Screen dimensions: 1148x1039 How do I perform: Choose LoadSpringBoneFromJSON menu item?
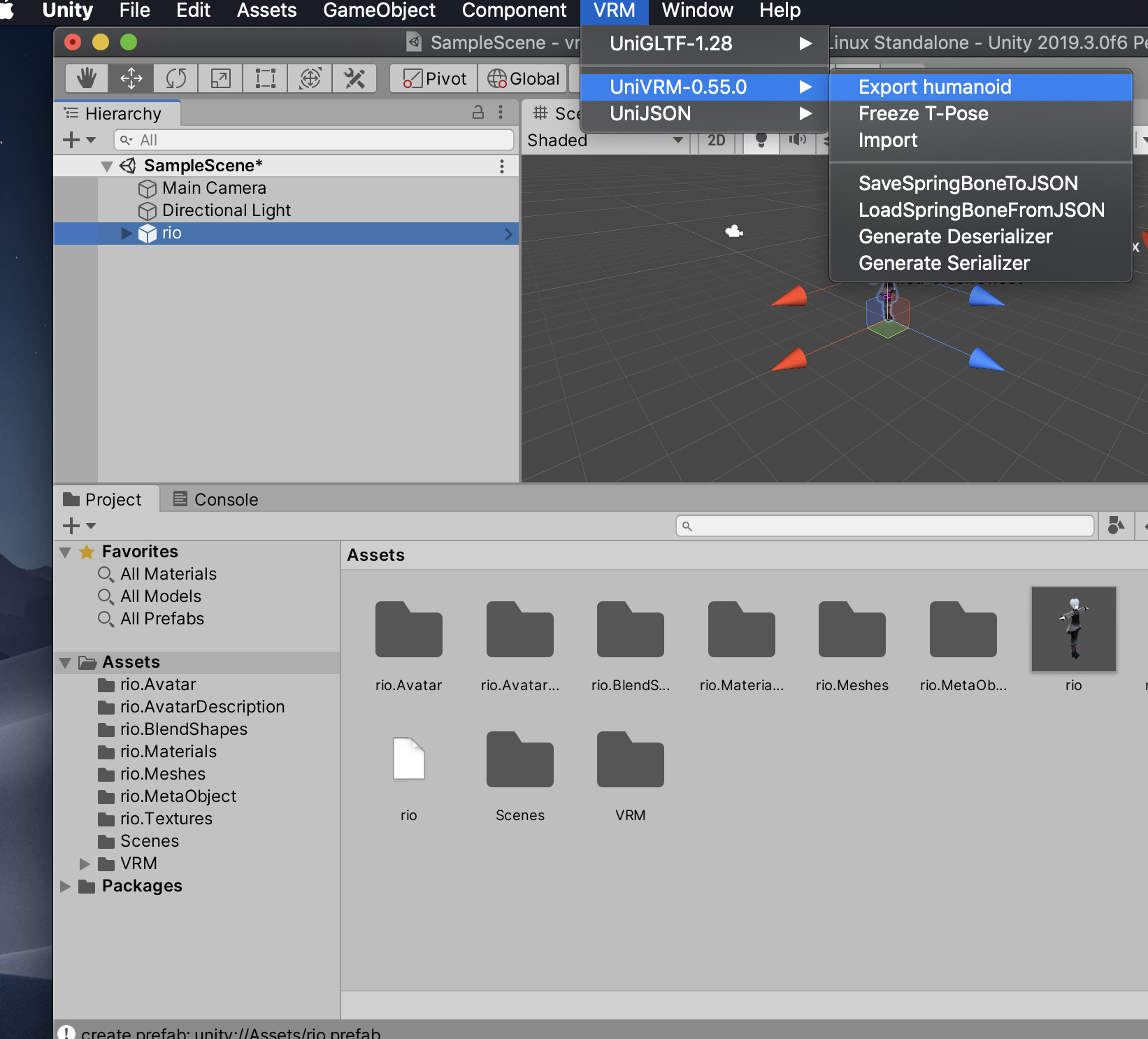point(980,210)
